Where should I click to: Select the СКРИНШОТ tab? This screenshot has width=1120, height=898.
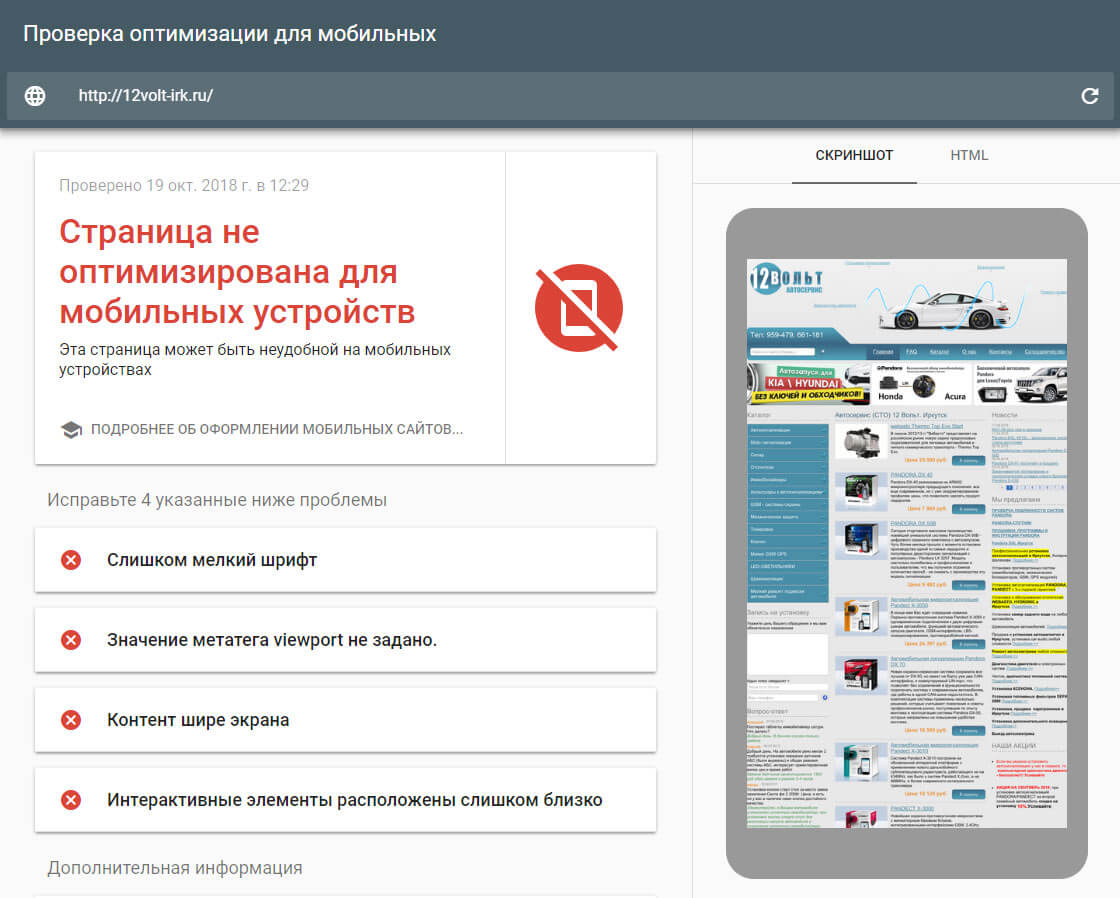853,155
